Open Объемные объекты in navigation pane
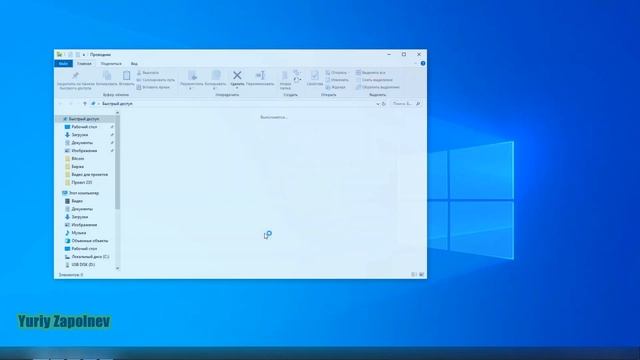The width and height of the screenshot is (640, 360). coord(90,241)
